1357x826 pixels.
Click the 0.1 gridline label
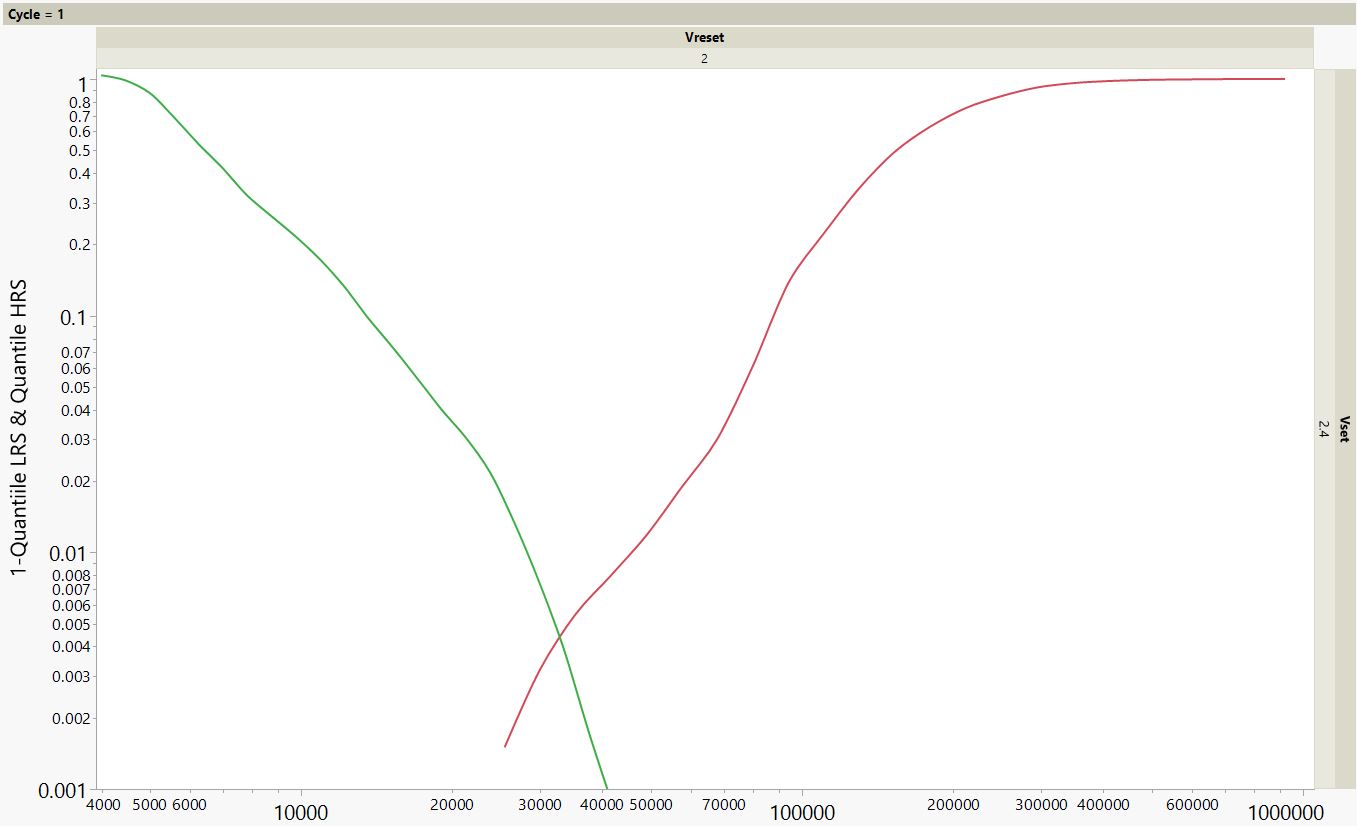pos(72,316)
